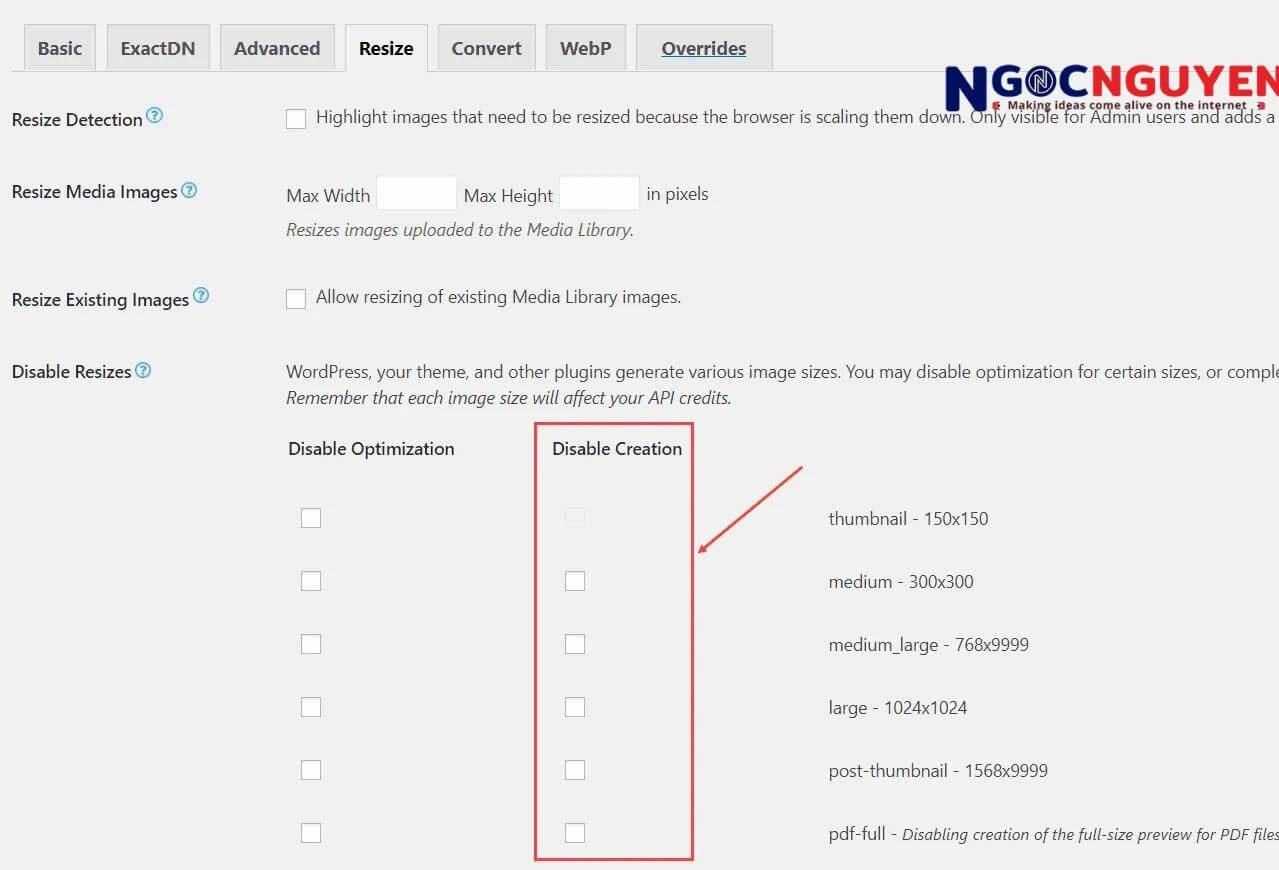Screen dimensions: 1279x870
Task: Click into the Max Height field
Action: (598, 194)
